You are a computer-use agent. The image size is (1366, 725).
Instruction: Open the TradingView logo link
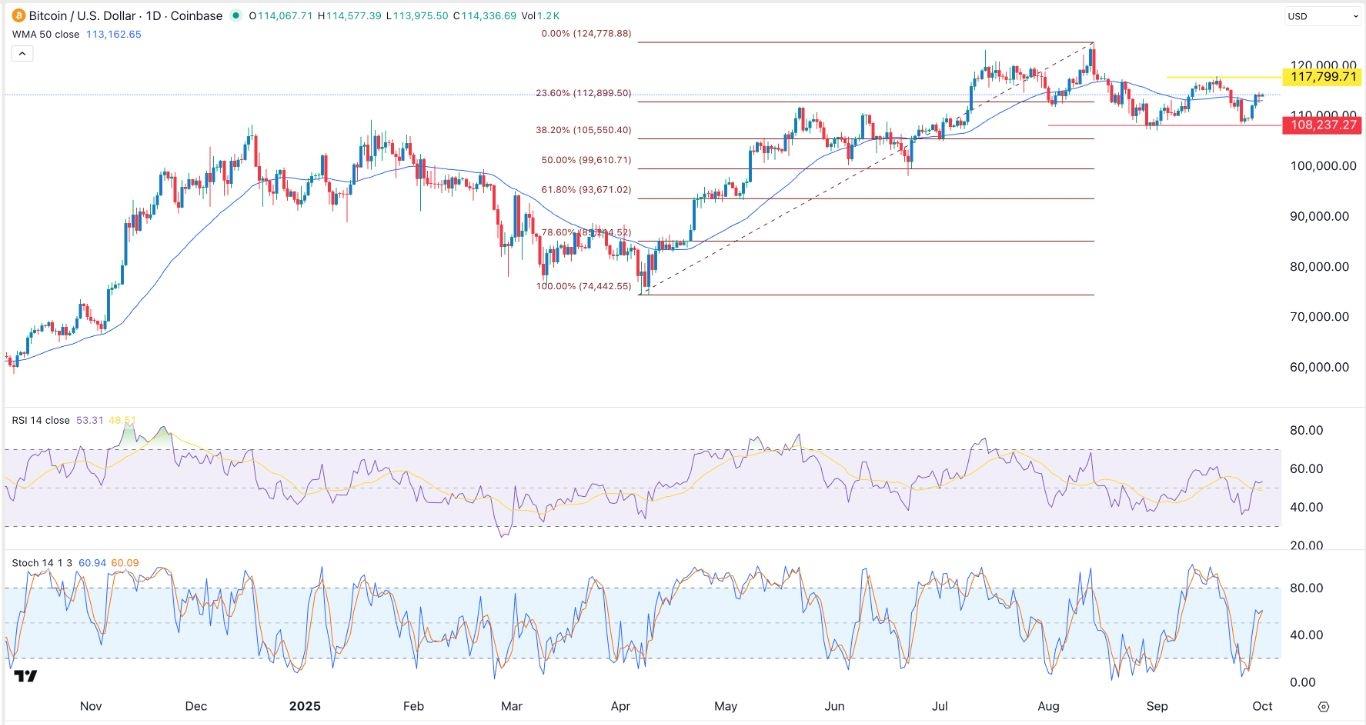coord(26,676)
